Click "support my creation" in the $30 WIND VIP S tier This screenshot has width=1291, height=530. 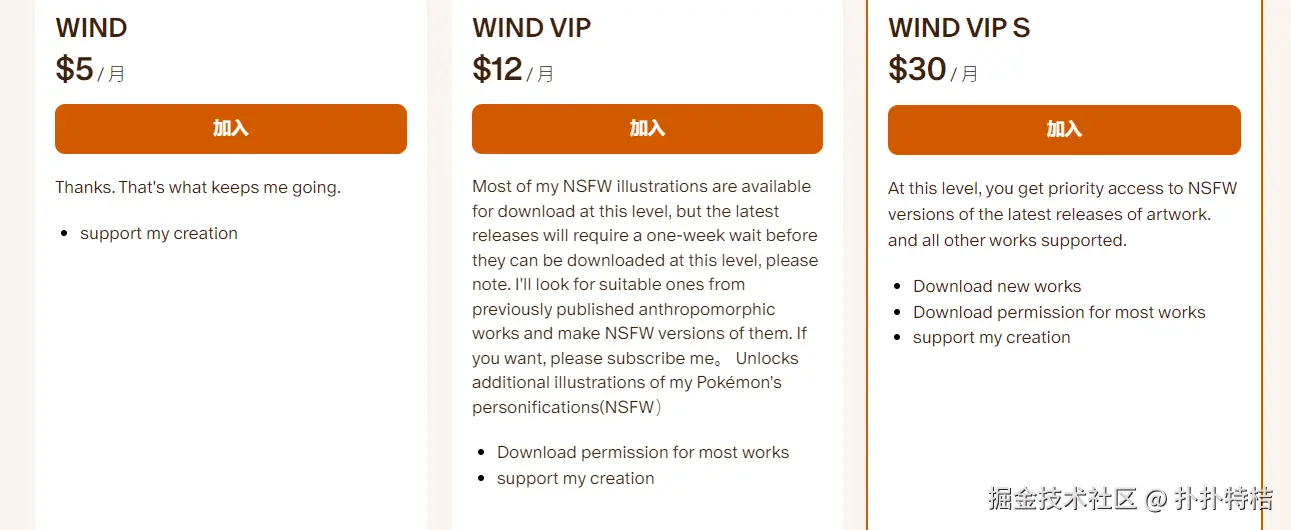[991, 337]
